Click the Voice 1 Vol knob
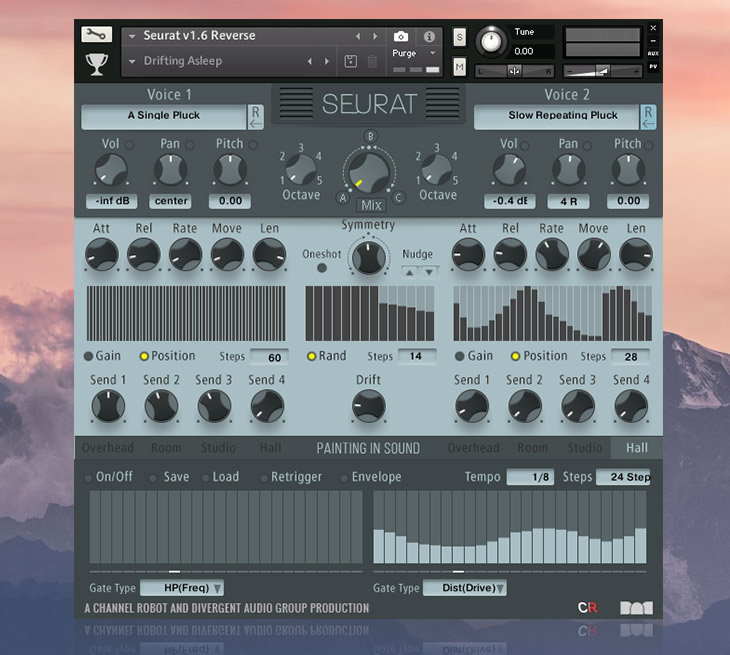The image size is (730, 655). click(111, 170)
